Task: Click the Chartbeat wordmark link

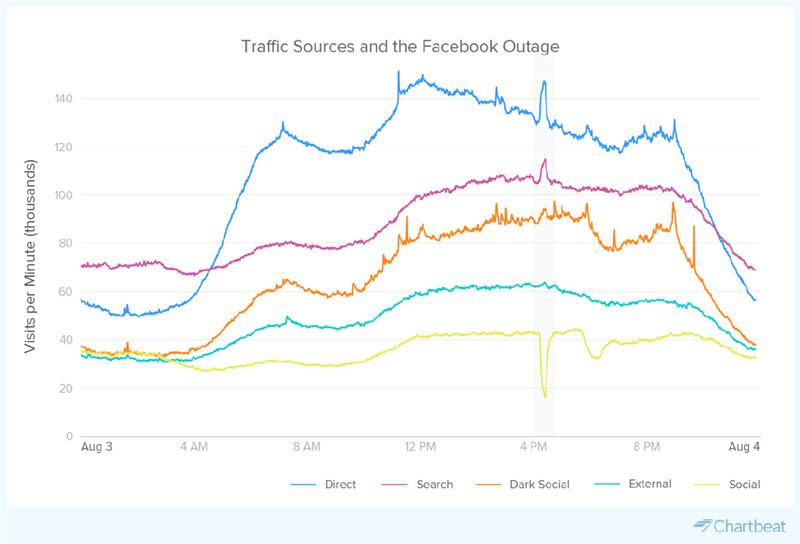Action: 750,526
